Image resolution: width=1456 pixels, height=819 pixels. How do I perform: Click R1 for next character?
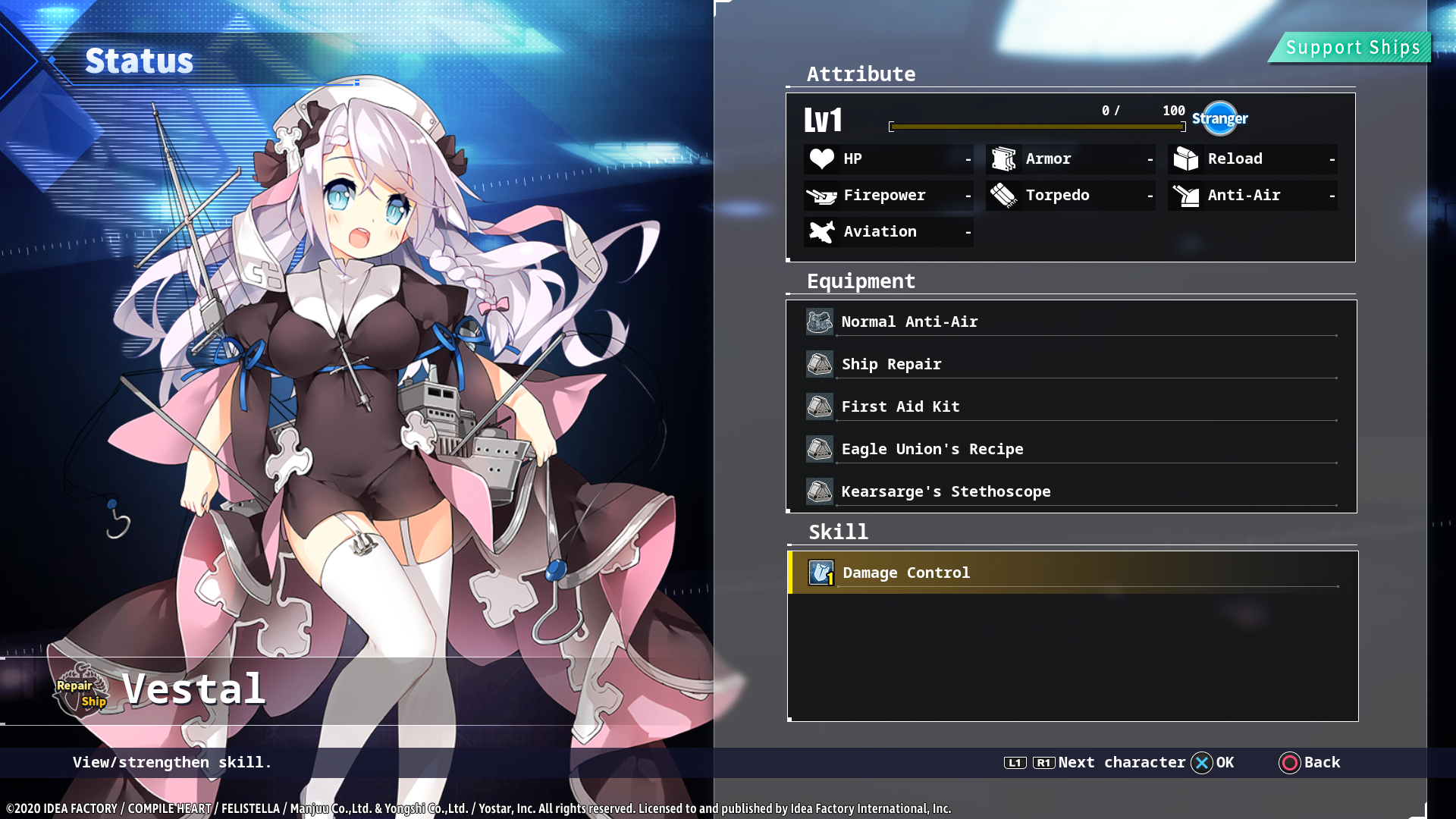[1043, 763]
